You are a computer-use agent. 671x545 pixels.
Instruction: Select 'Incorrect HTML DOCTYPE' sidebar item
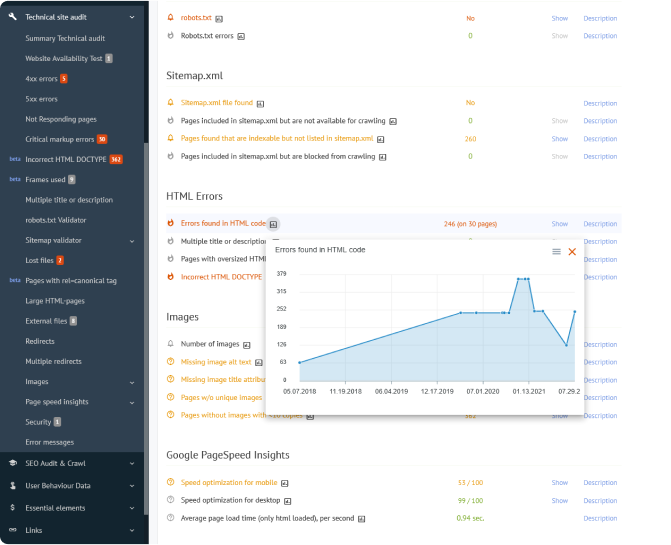pos(65,159)
